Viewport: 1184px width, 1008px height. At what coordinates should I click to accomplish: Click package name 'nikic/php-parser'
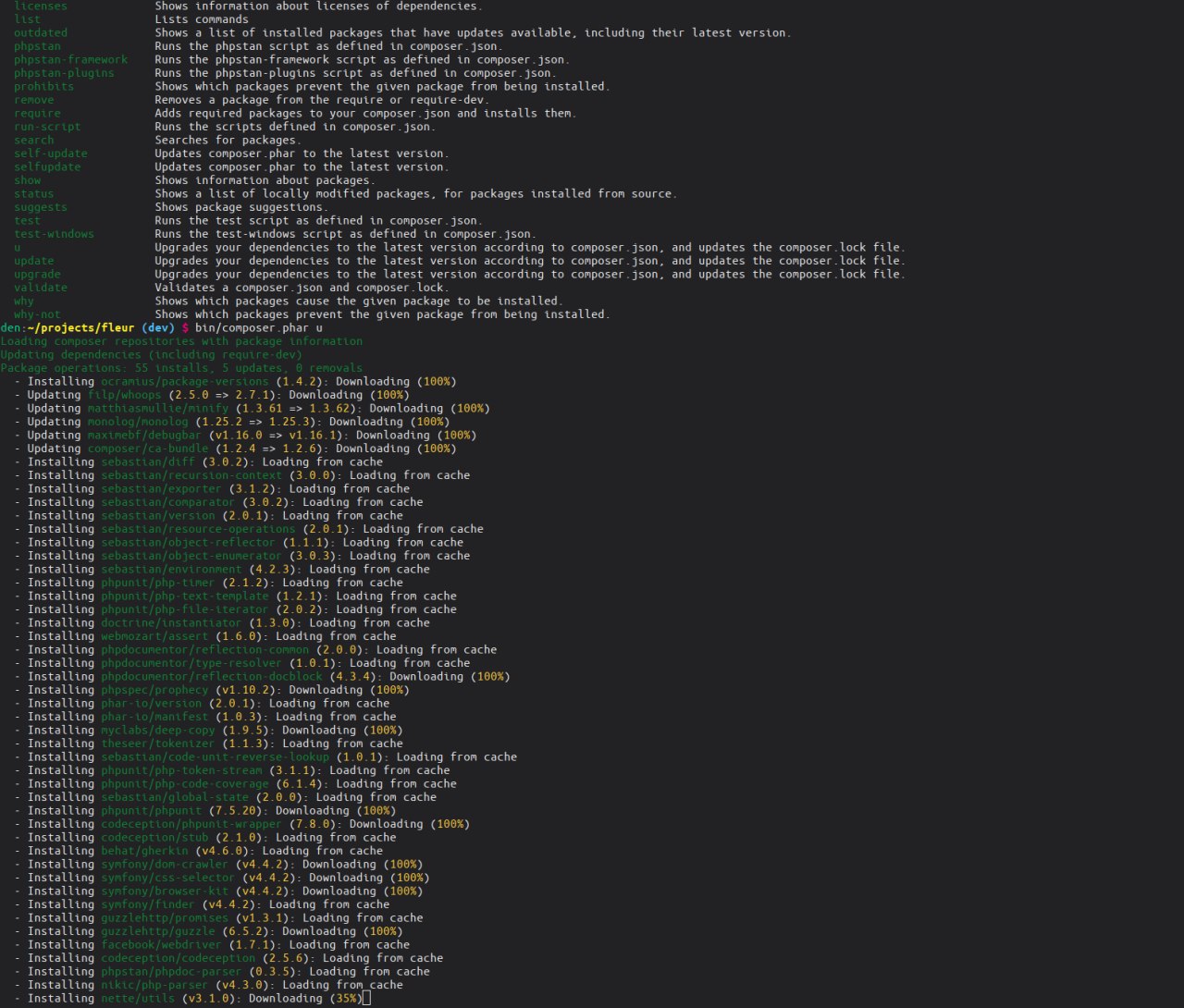[x=154, y=985]
